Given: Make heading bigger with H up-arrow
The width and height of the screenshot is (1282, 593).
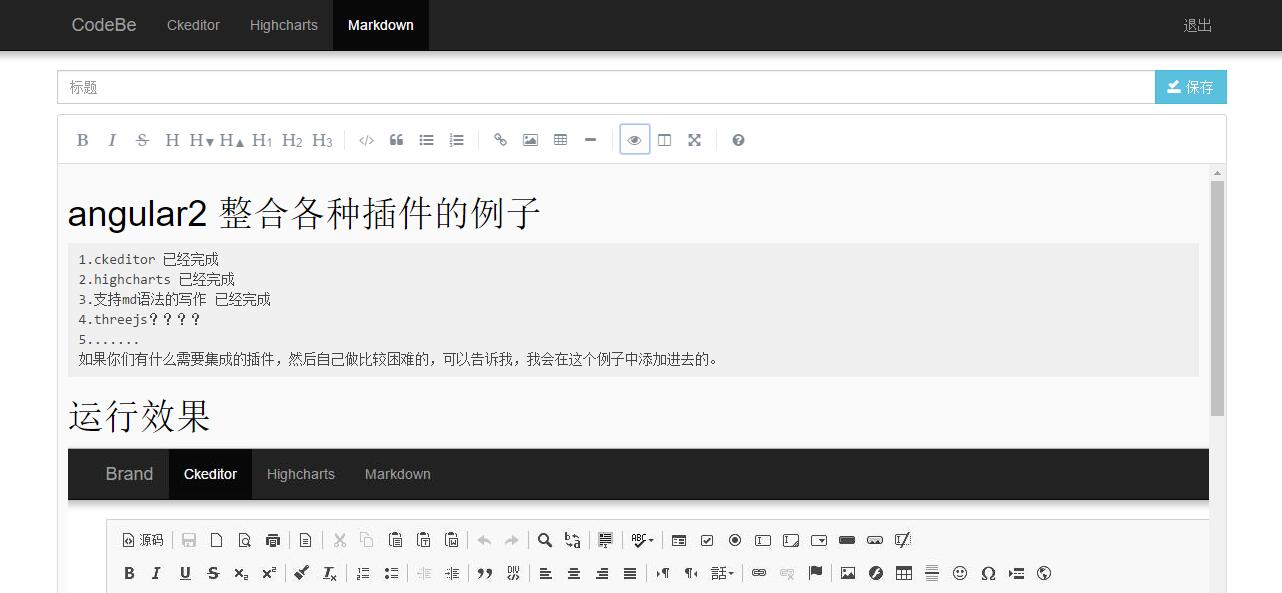Looking at the screenshot, I should click(x=232, y=140).
